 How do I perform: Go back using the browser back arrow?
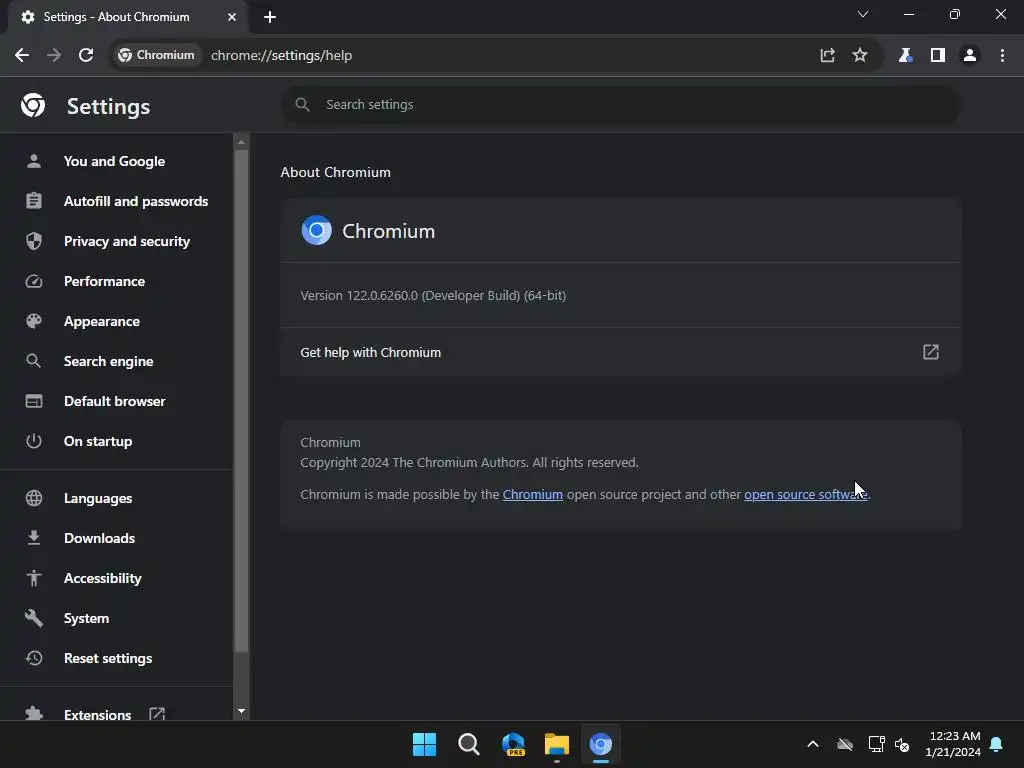[x=22, y=56]
